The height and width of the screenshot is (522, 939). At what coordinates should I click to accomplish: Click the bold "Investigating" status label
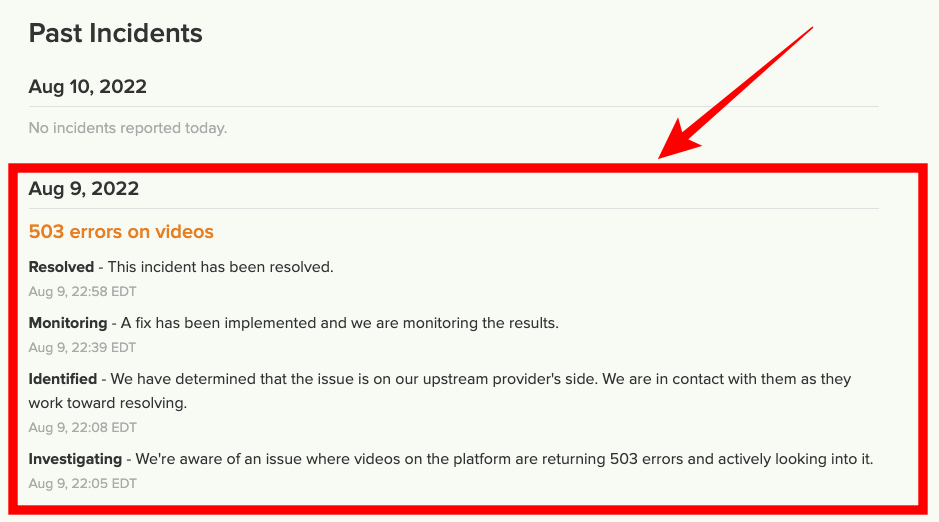point(74,459)
